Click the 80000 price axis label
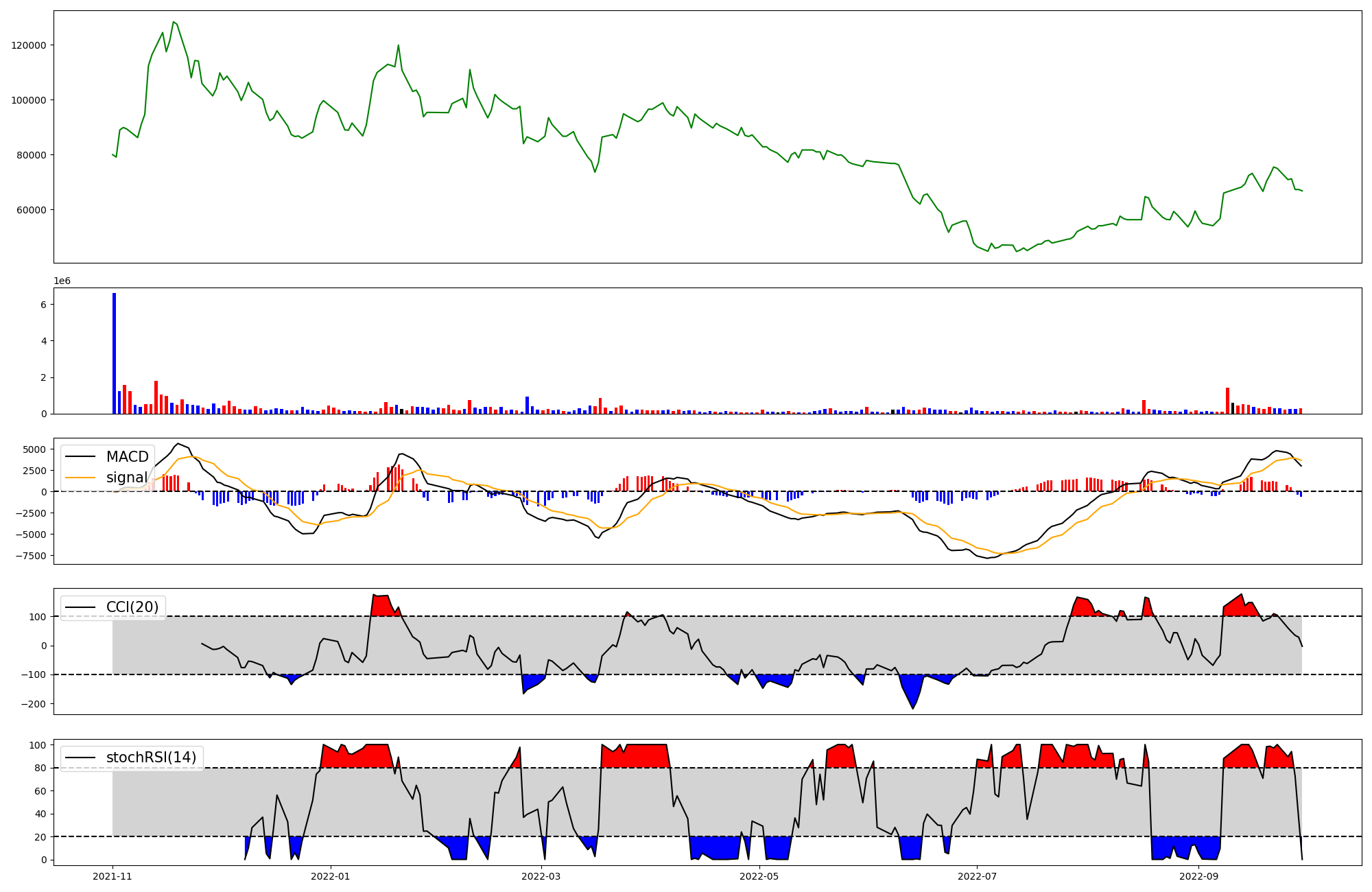 tap(32, 155)
